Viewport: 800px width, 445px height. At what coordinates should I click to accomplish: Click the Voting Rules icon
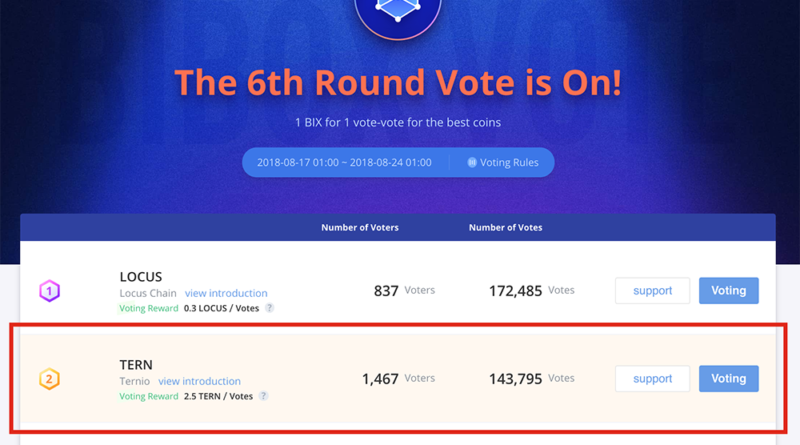[x=472, y=163]
